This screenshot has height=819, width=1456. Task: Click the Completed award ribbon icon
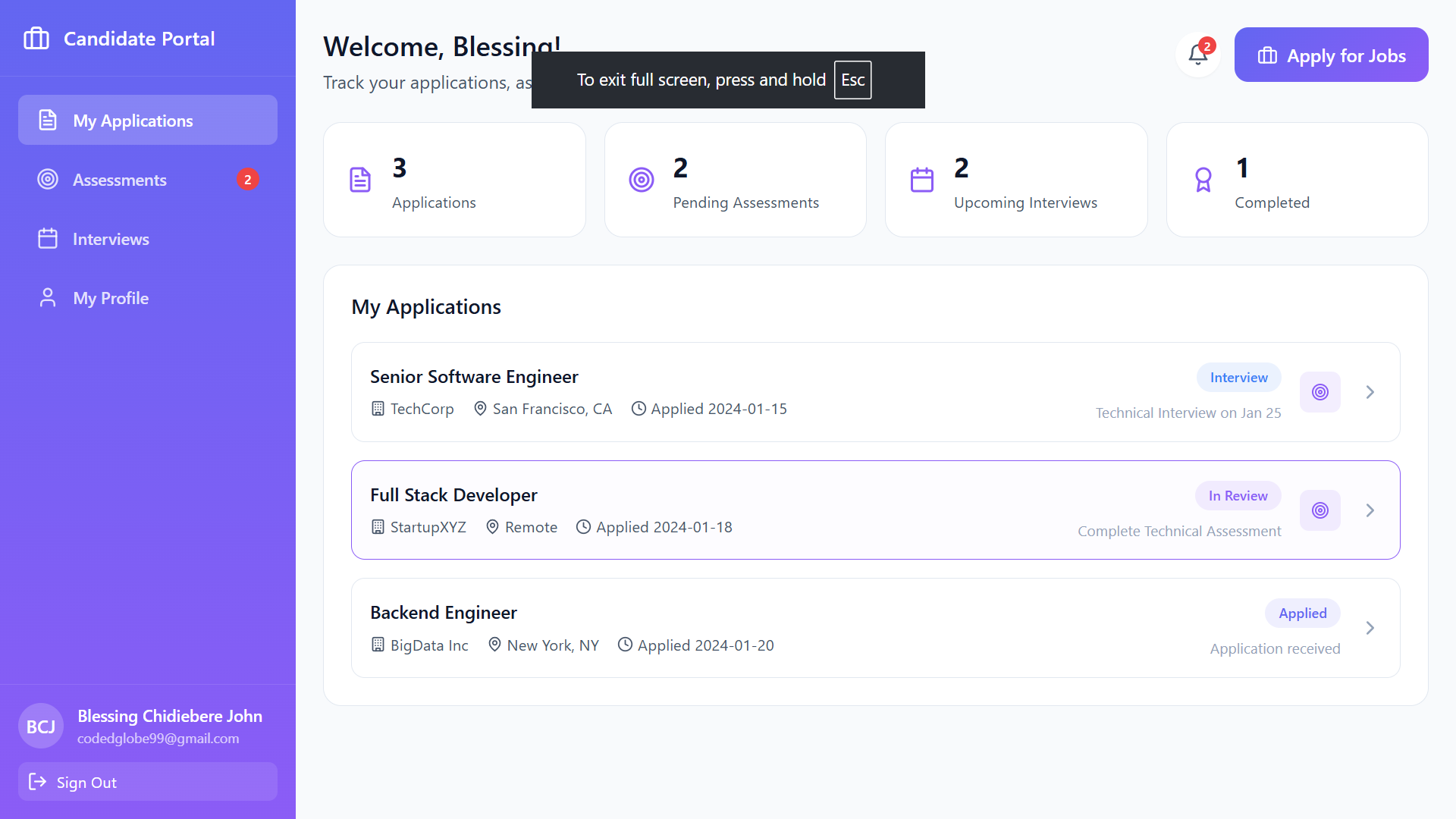[x=1203, y=180]
